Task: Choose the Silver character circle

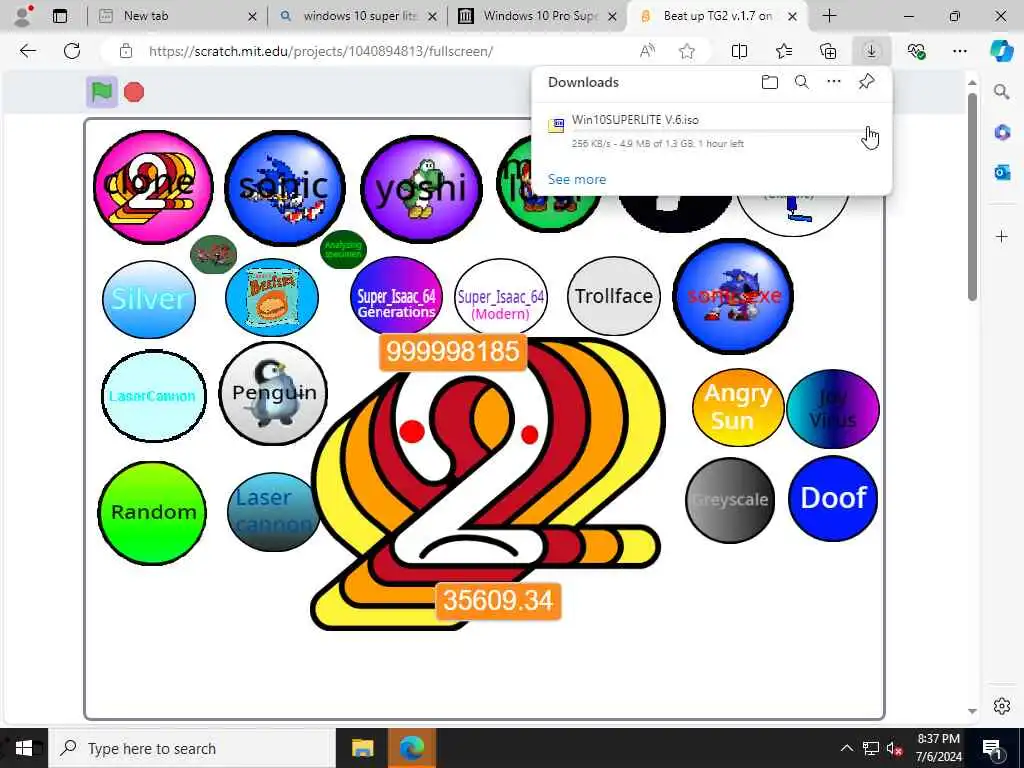Action: point(149,299)
